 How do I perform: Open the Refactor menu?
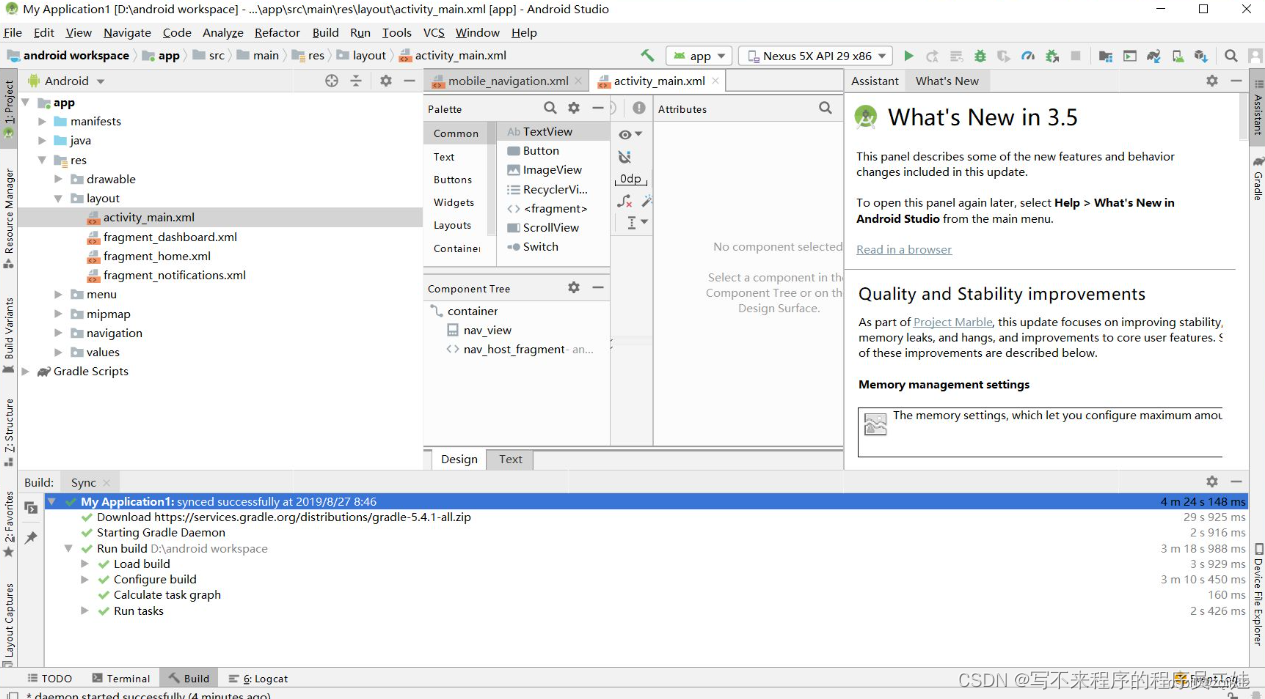[277, 32]
